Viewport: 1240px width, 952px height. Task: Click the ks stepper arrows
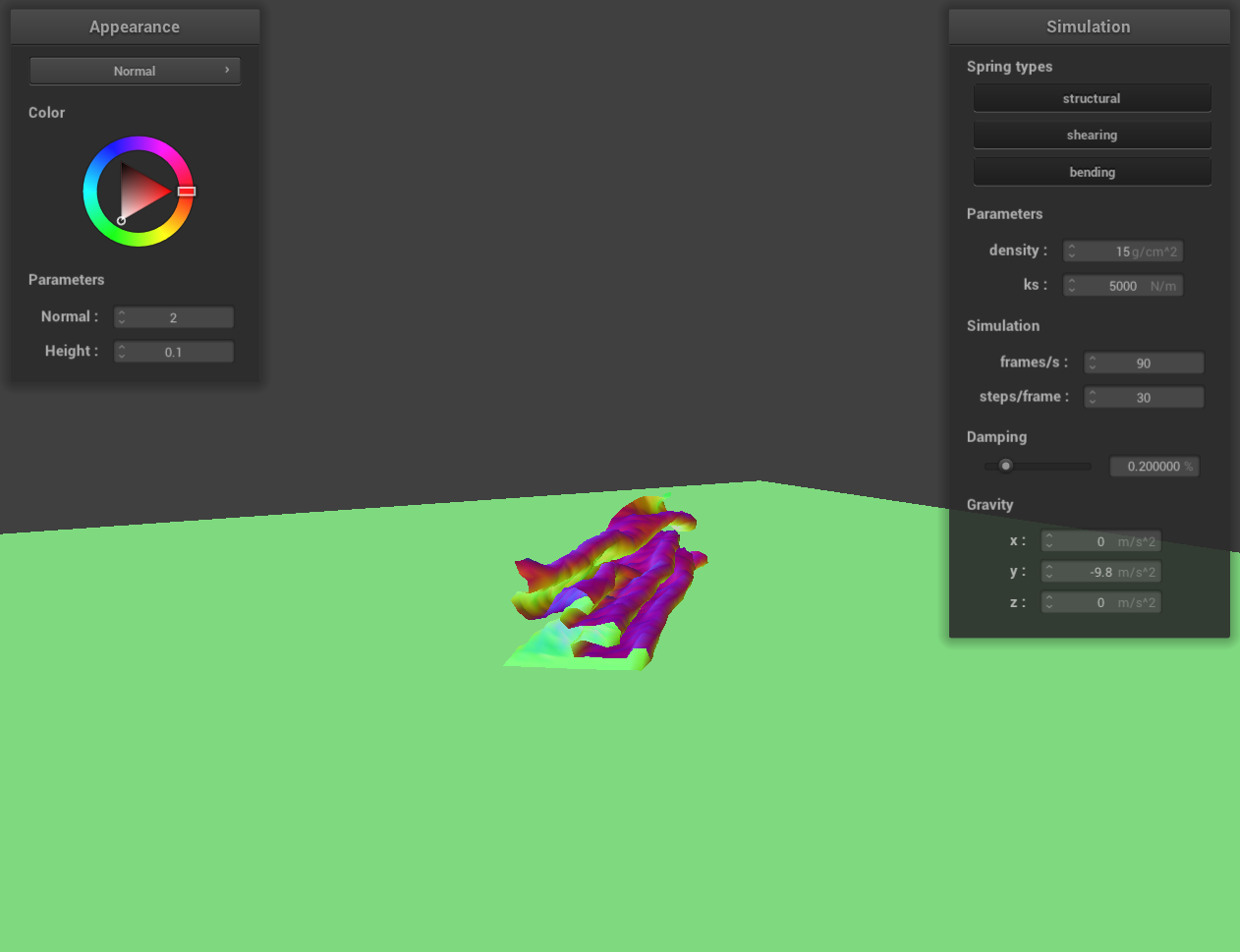pyautogui.click(x=1072, y=286)
